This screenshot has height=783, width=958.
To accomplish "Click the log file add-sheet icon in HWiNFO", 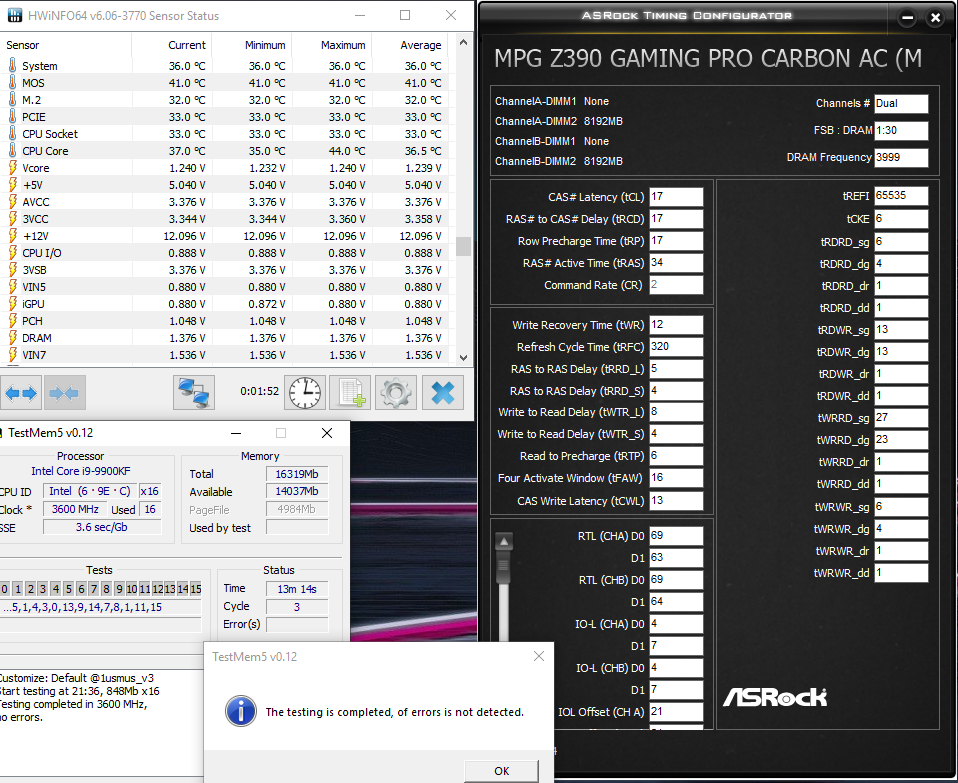I will tap(350, 393).
